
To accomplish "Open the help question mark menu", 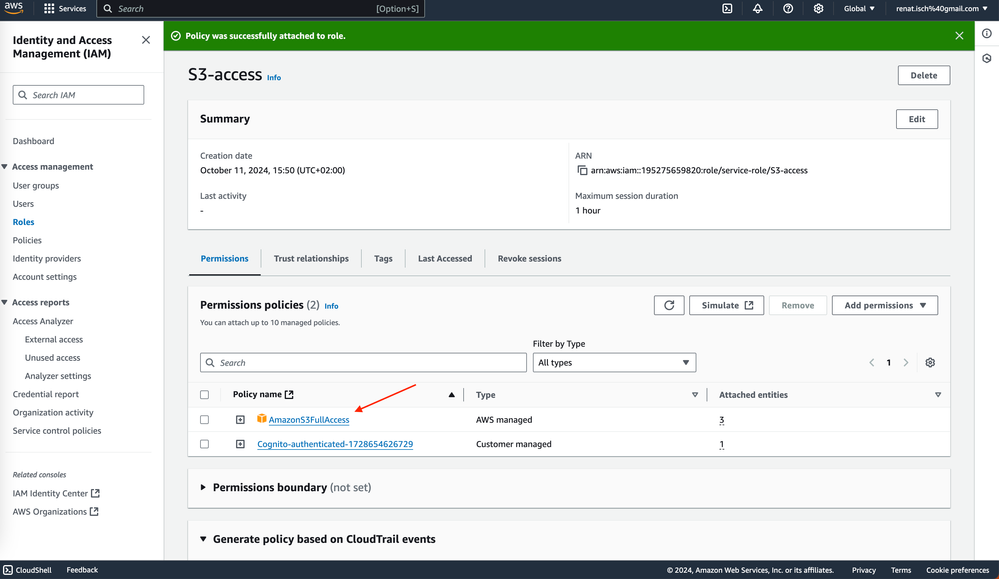I will (788, 8).
